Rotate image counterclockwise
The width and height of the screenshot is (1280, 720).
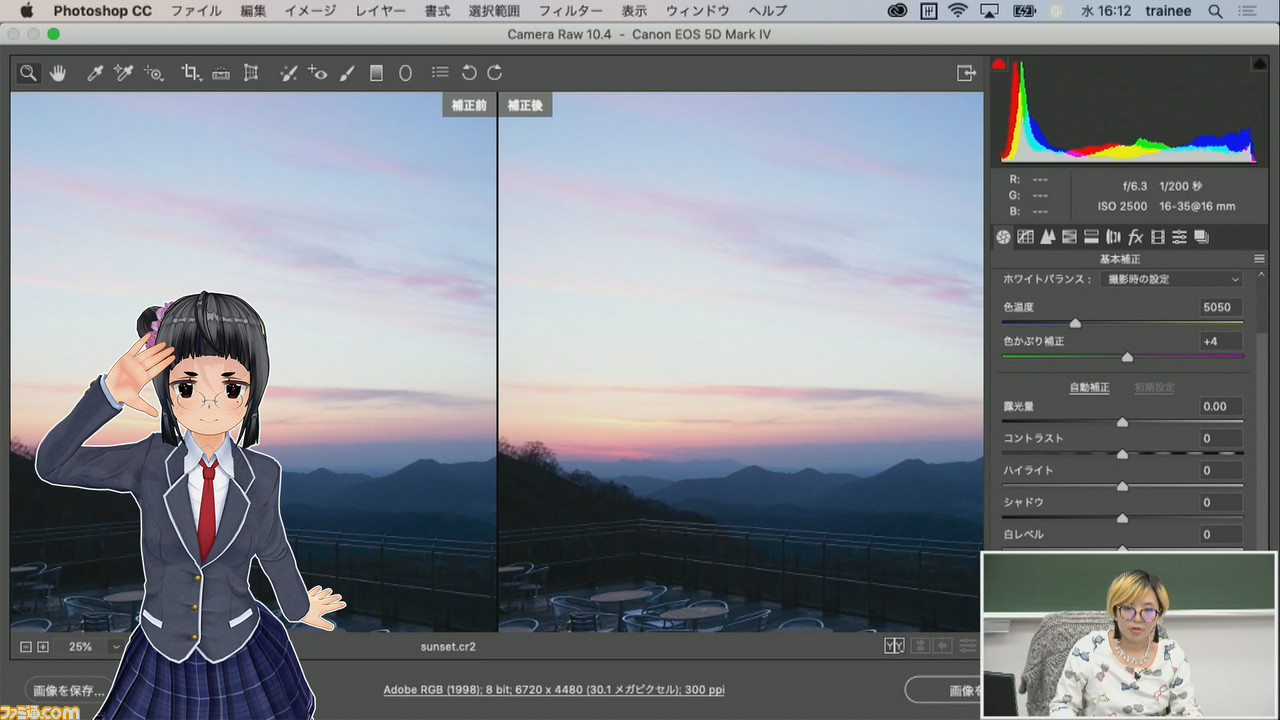(469, 73)
